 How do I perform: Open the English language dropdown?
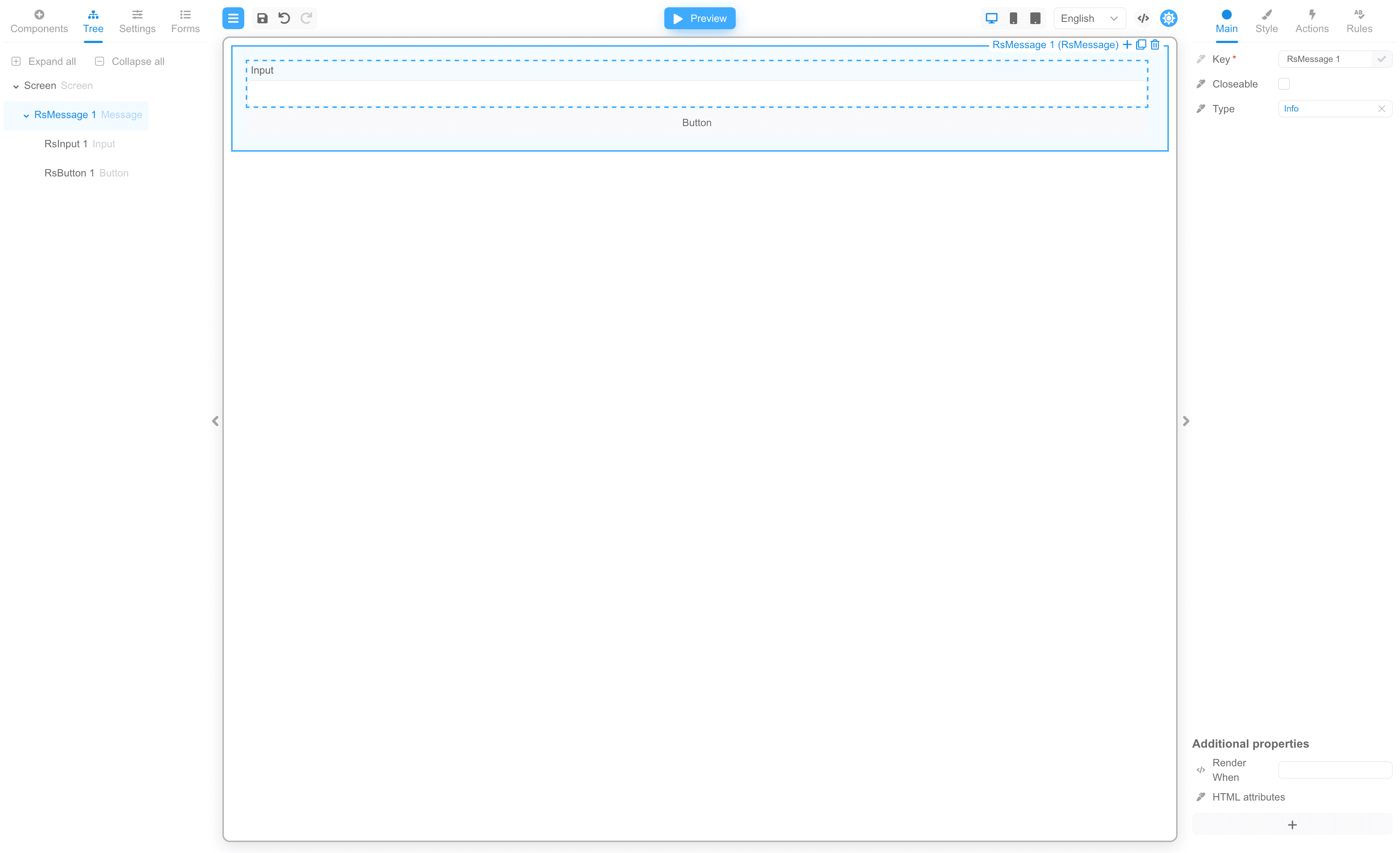click(x=1089, y=17)
